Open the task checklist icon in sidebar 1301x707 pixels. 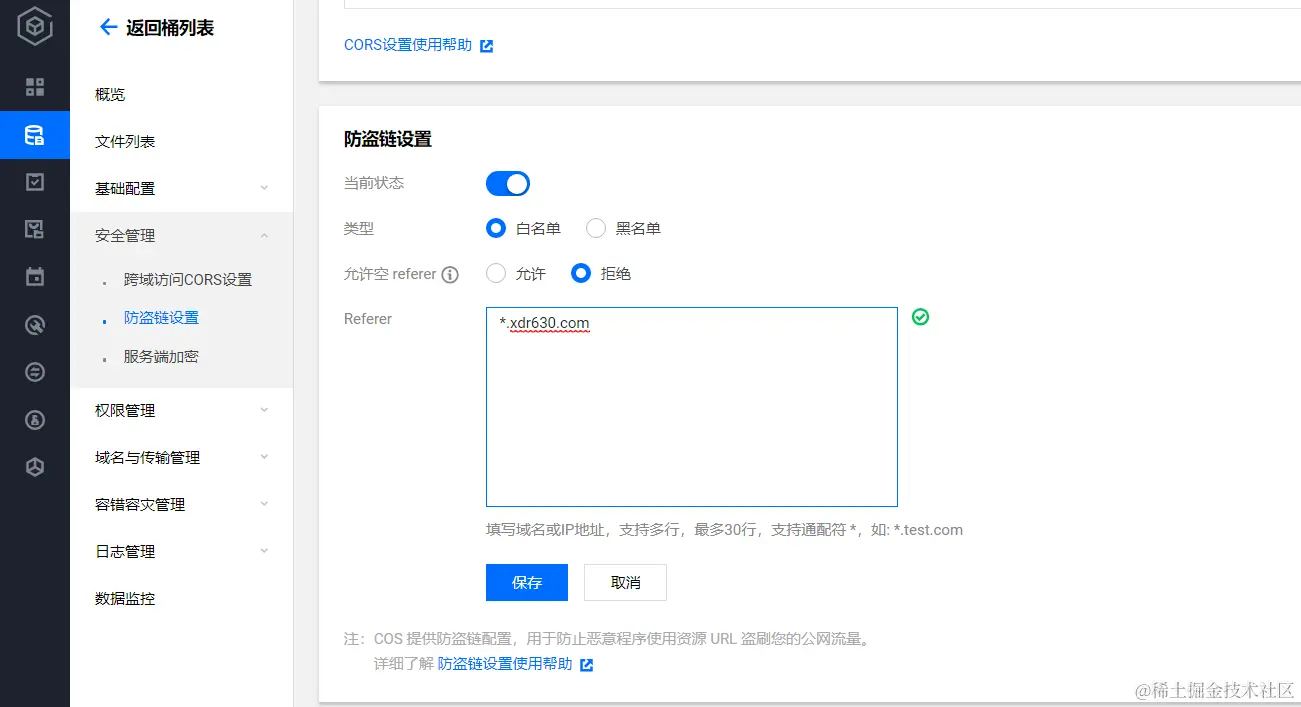pyautogui.click(x=35, y=181)
